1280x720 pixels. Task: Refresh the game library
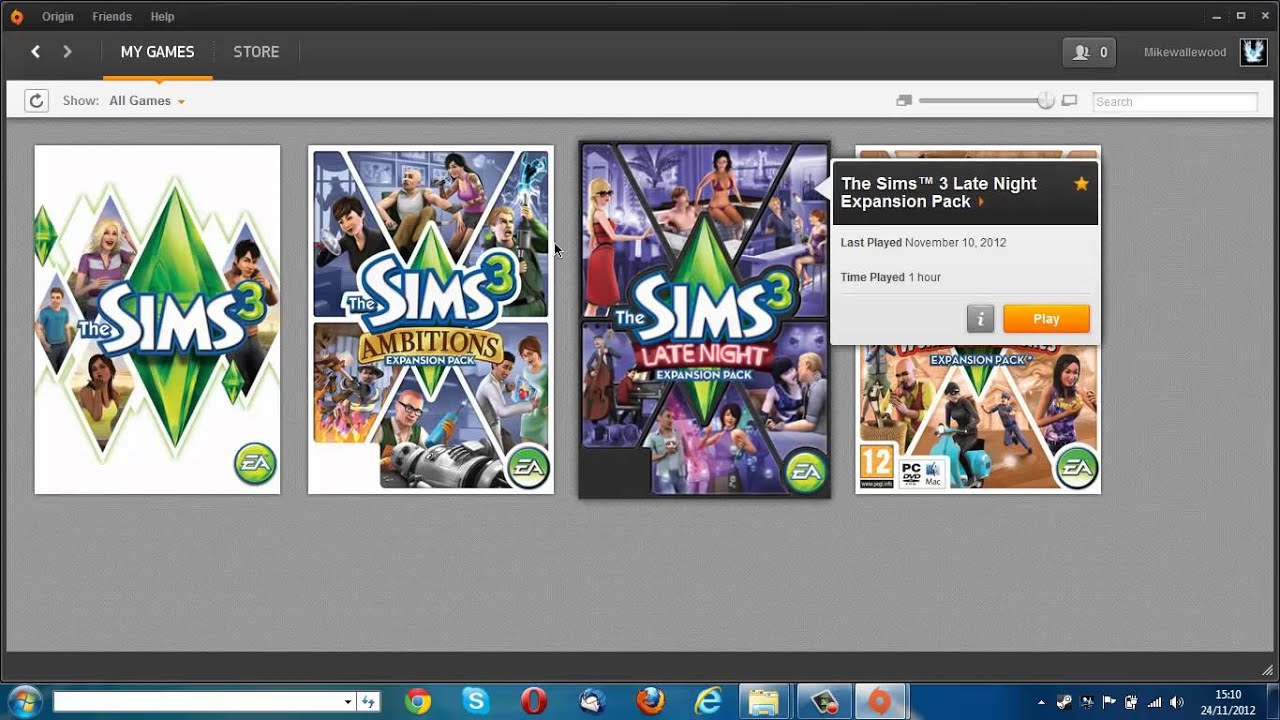click(36, 101)
